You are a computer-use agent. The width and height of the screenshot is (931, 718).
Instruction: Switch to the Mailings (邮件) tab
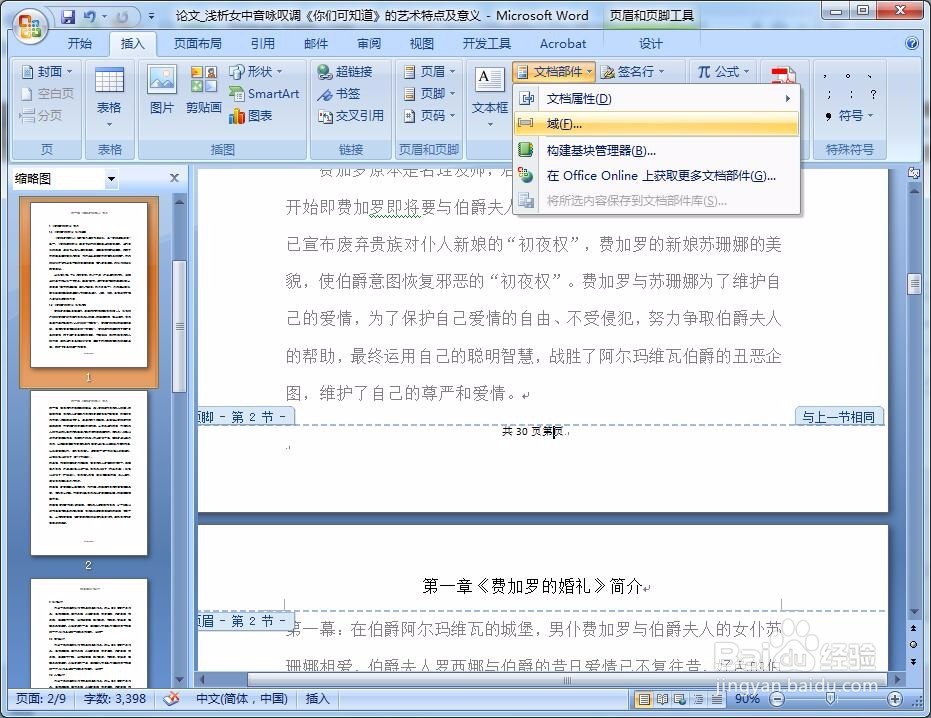coord(316,43)
